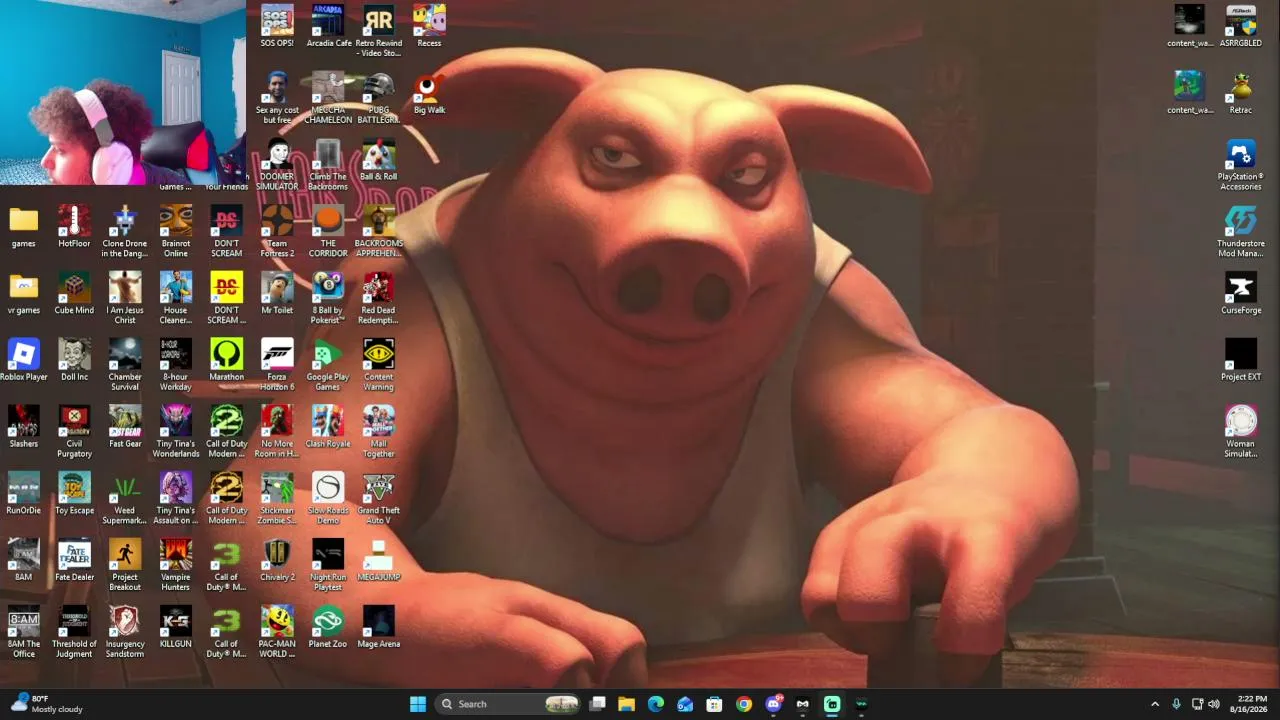This screenshot has height=720, width=1280.
Task: Select the Content Warning icon
Action: [x=378, y=366]
